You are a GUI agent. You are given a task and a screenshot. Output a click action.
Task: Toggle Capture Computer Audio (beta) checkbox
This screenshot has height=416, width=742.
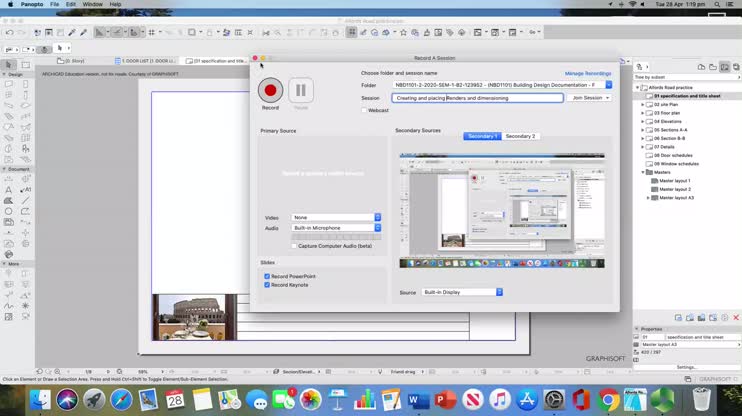click(x=294, y=245)
